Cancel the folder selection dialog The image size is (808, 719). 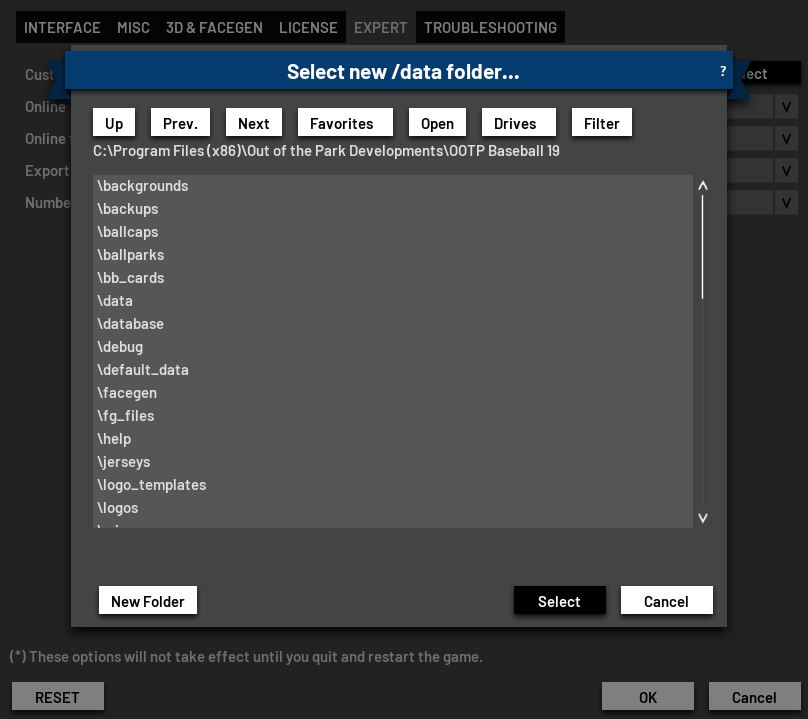point(666,601)
